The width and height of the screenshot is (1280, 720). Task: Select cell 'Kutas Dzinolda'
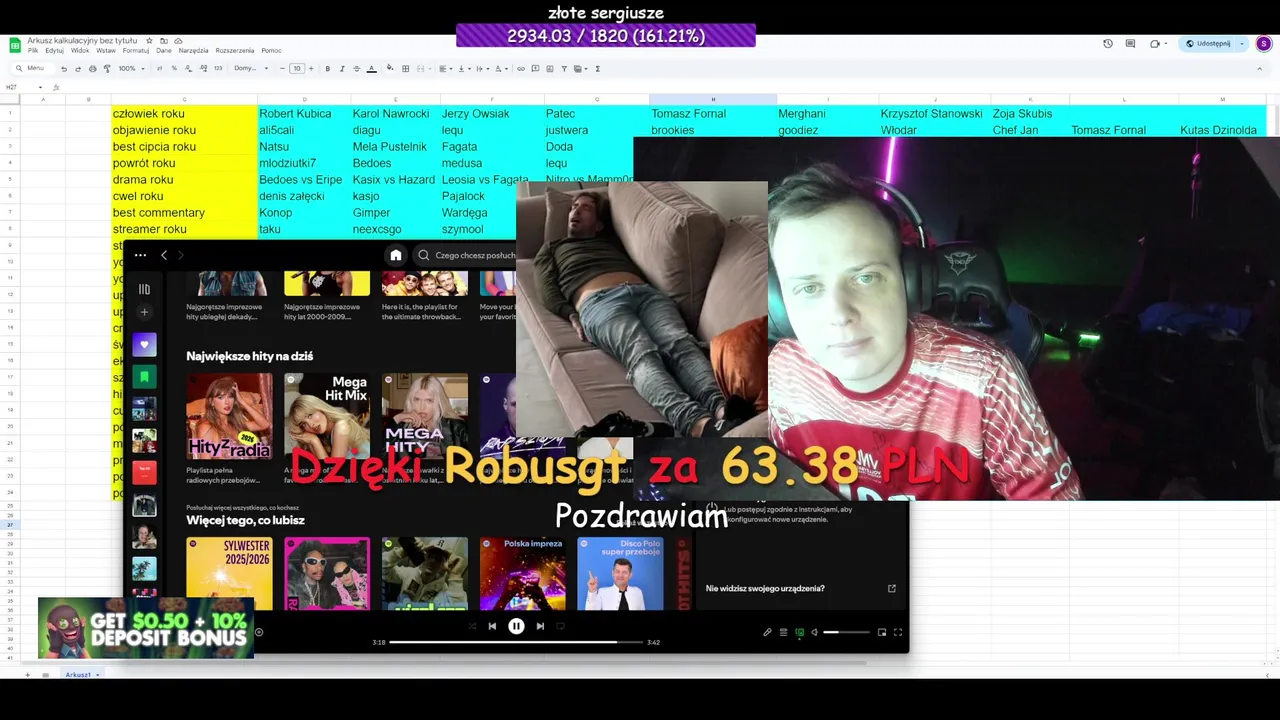pos(1222,130)
